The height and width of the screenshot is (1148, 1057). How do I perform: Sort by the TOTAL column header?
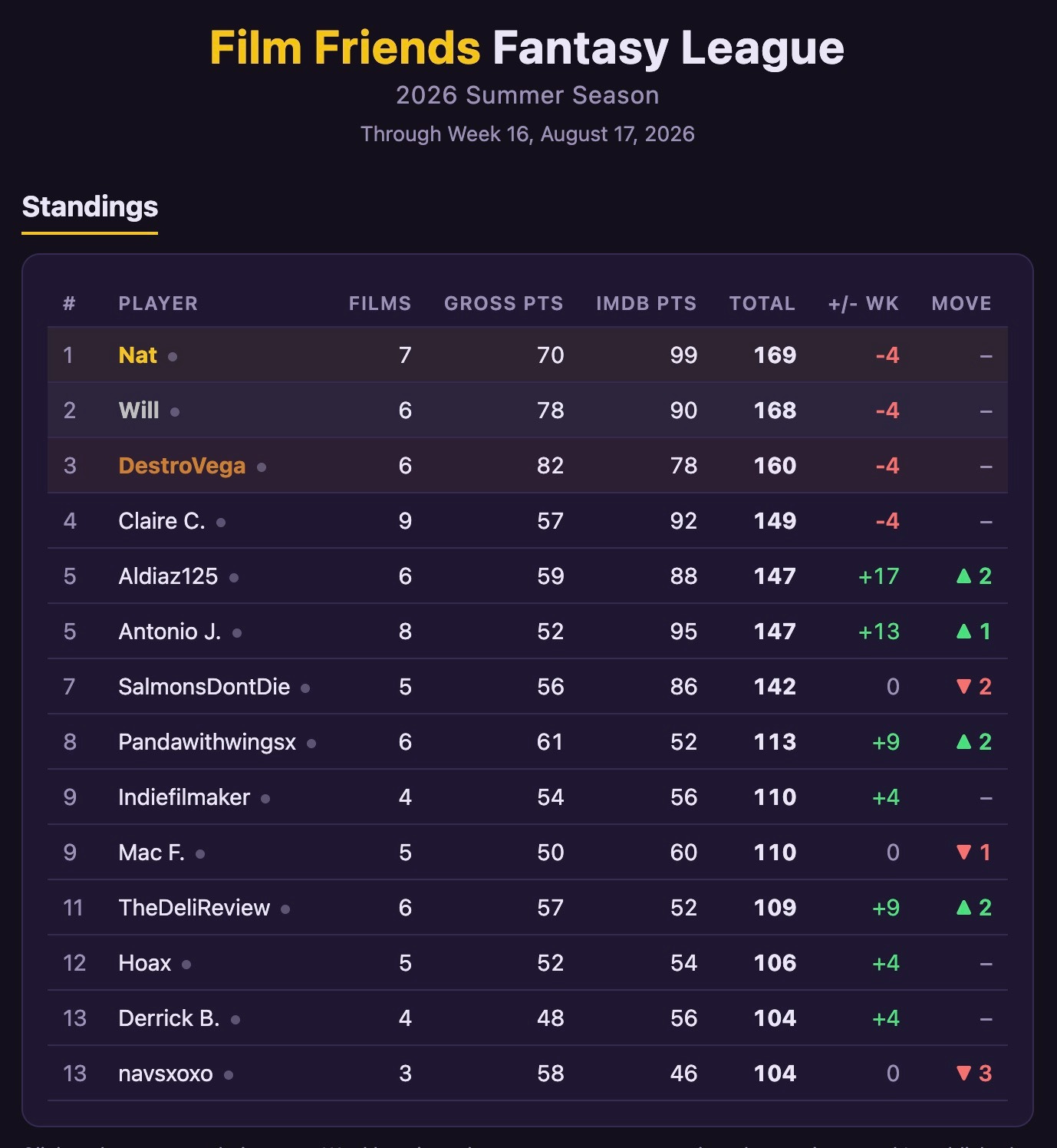point(762,303)
